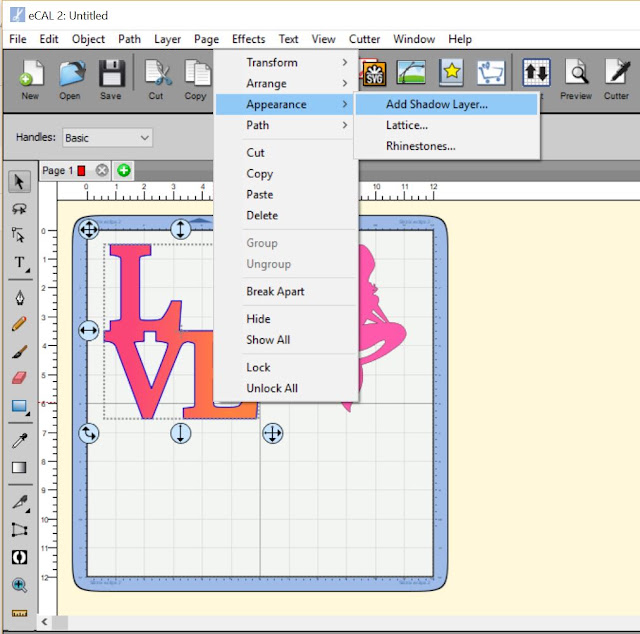Select the Knife tool
The width and height of the screenshot is (640, 634).
[20, 503]
